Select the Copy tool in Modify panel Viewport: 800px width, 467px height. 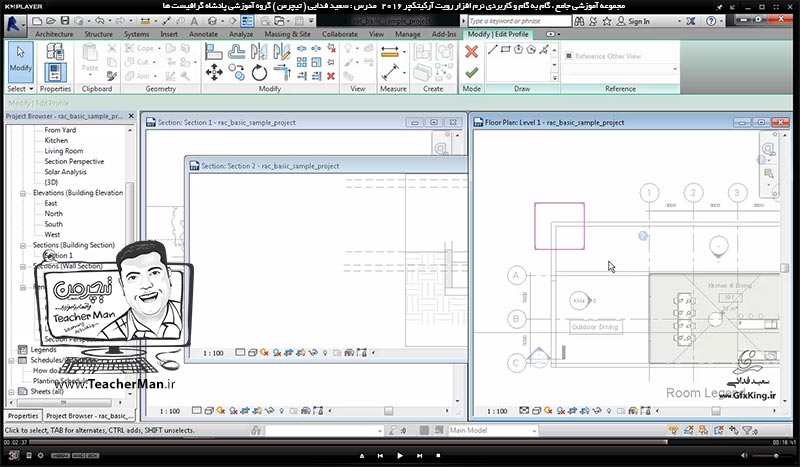[236, 72]
